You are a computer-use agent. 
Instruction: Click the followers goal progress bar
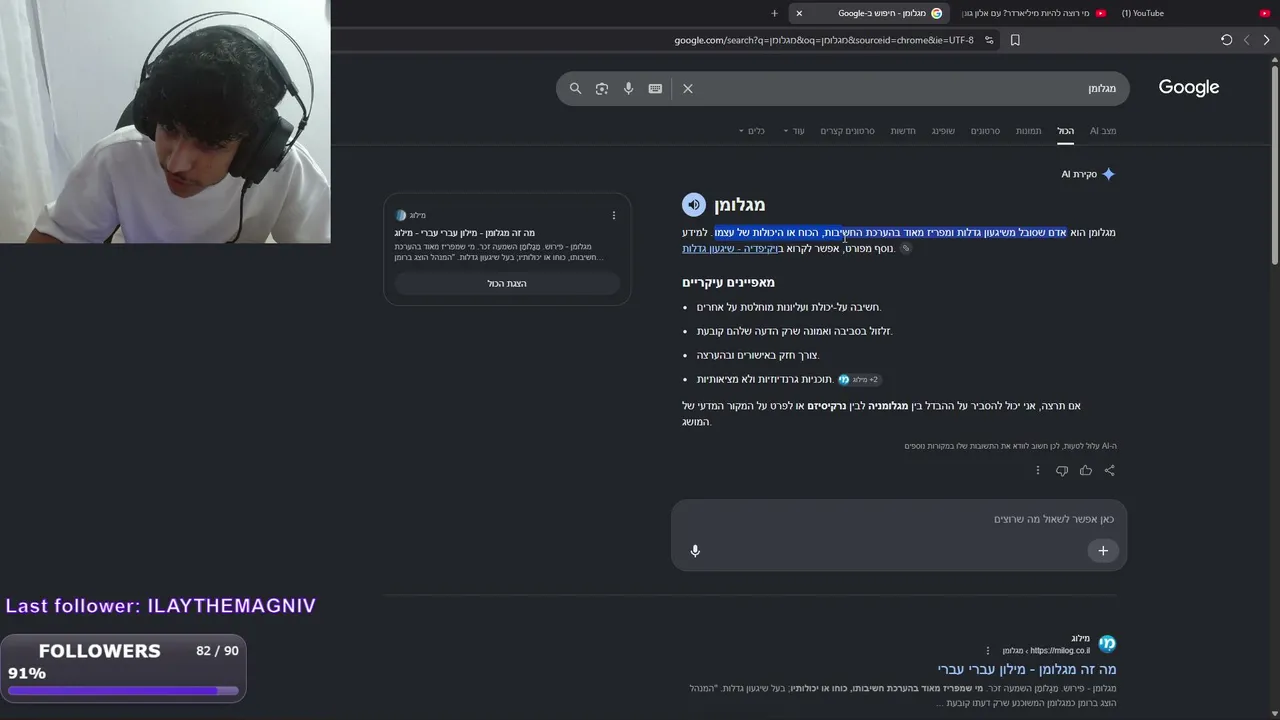[124, 690]
